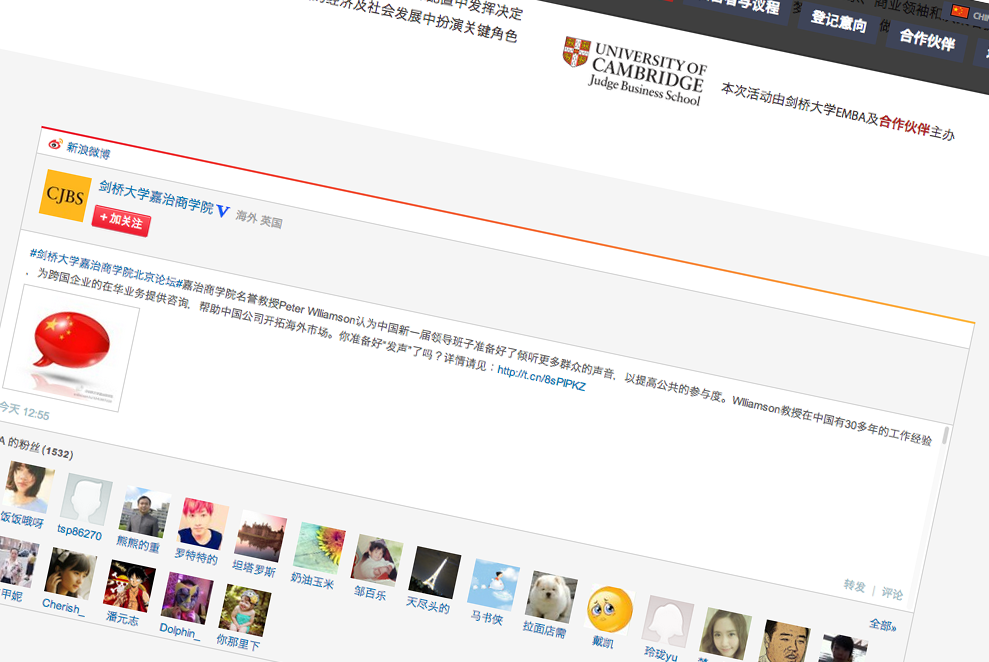Click the Sina Weibo eye logo icon
989x662 pixels.
(56, 144)
